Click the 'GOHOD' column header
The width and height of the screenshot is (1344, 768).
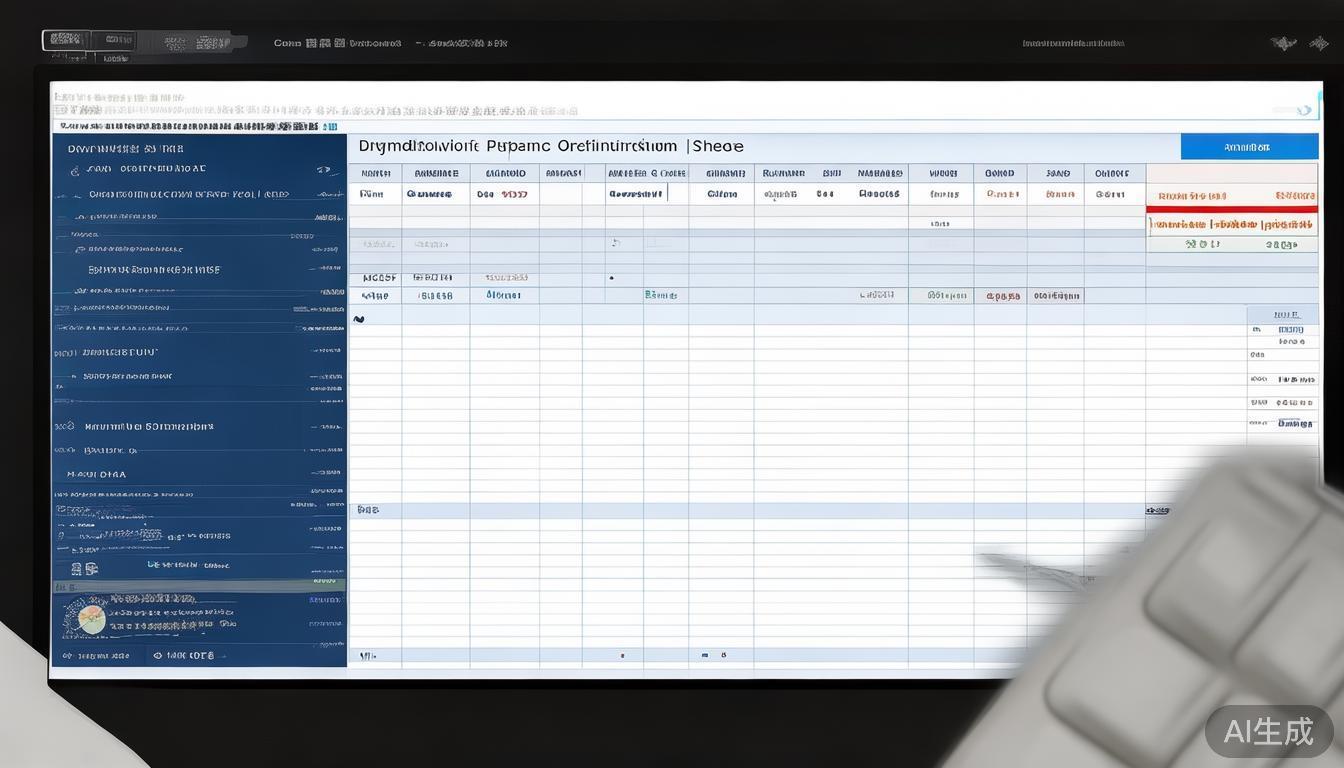tap(999, 173)
